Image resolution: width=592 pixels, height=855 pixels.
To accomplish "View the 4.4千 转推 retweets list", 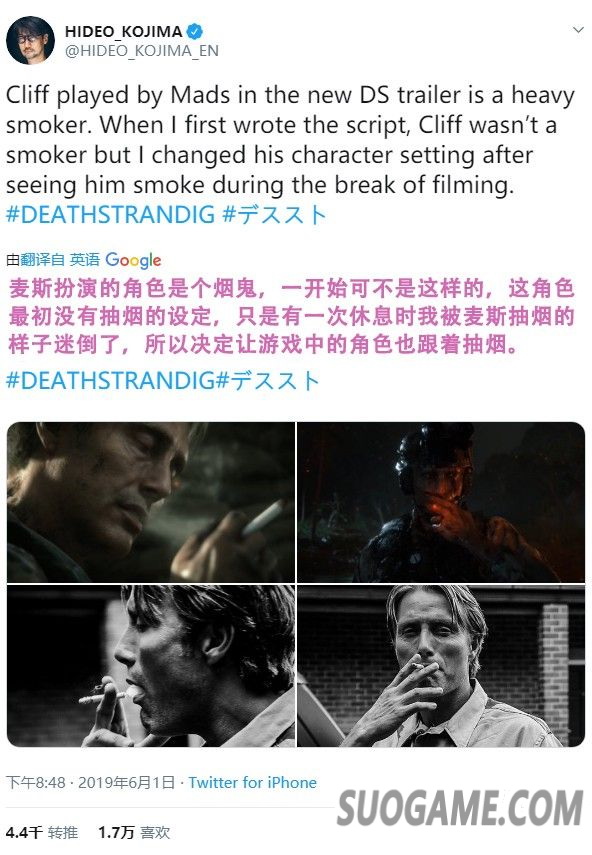I will 42,833.
